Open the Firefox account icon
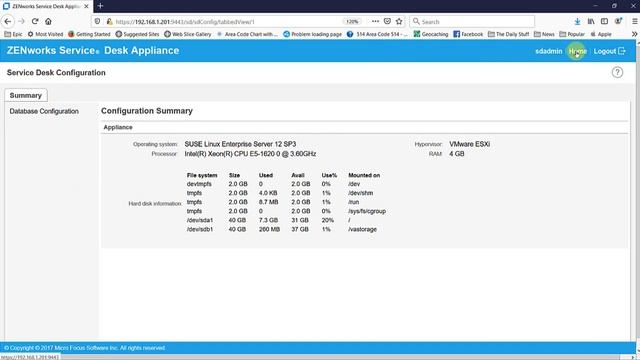Viewport: 640px width, 360px height. [618, 21]
